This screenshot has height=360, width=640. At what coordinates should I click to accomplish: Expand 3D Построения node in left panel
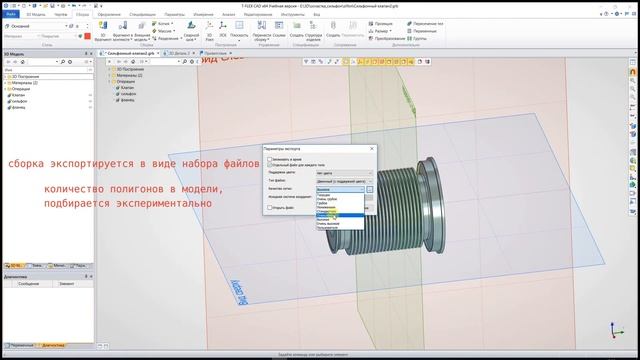pos(5,77)
